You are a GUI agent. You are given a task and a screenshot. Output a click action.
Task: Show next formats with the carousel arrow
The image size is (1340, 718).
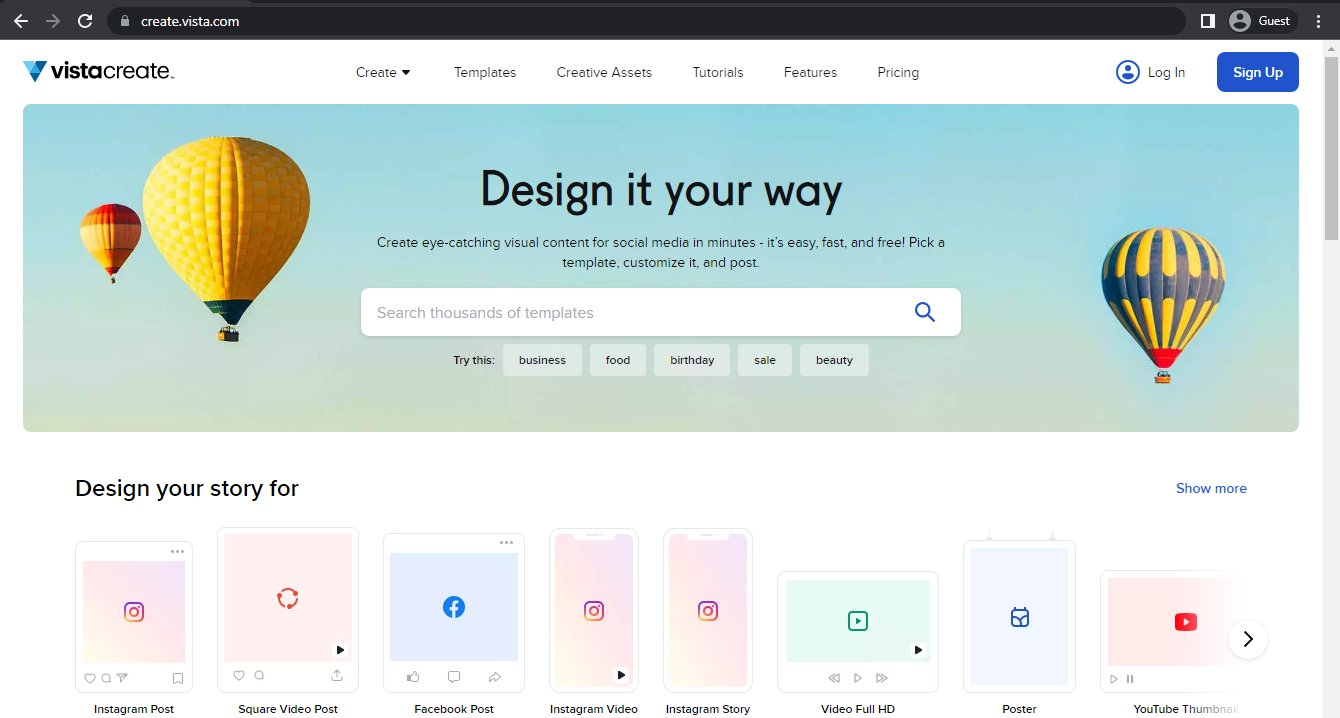[1248, 639]
